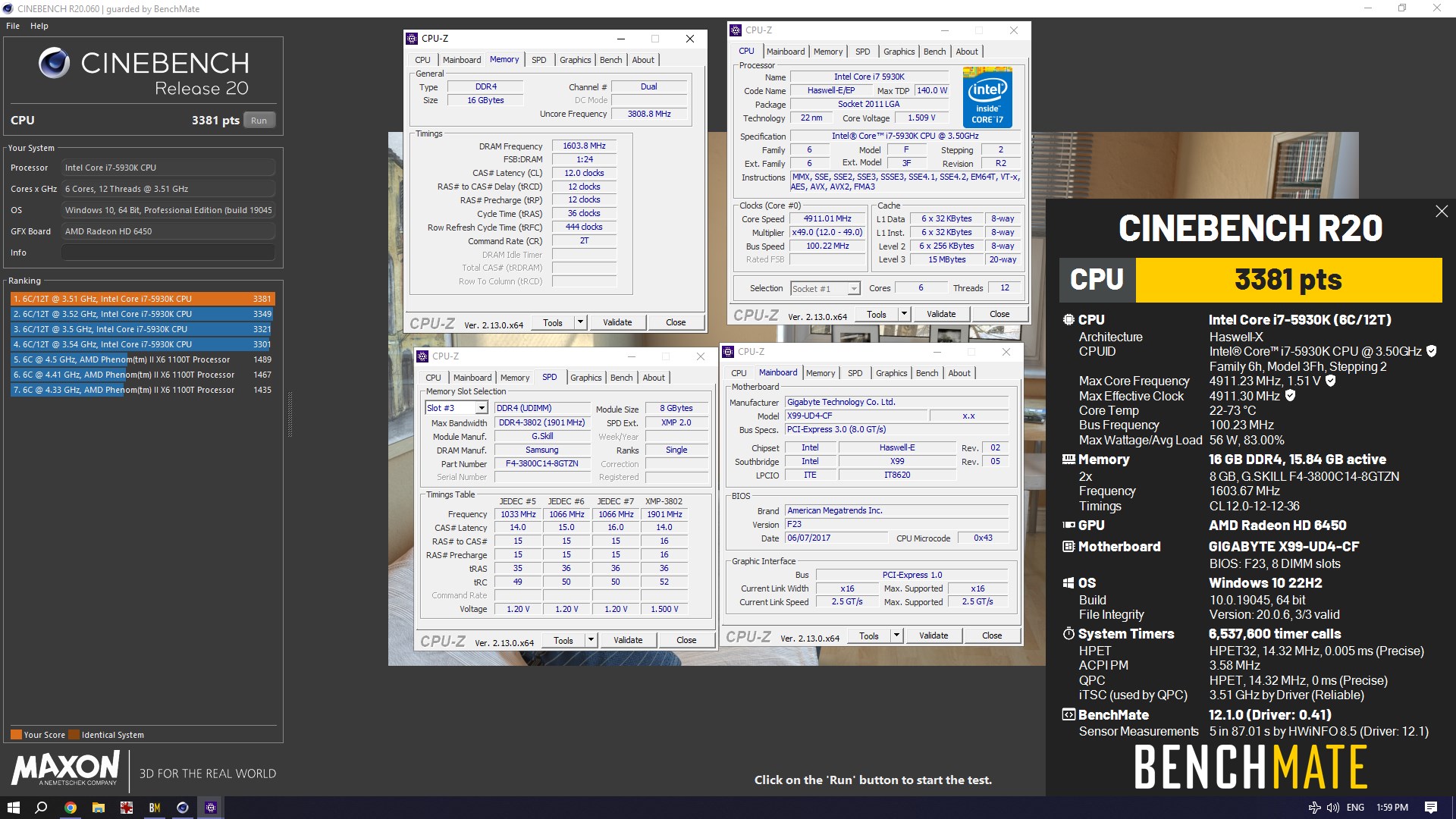Launch Chrome from taskbar
The image size is (1456, 819).
(70, 808)
